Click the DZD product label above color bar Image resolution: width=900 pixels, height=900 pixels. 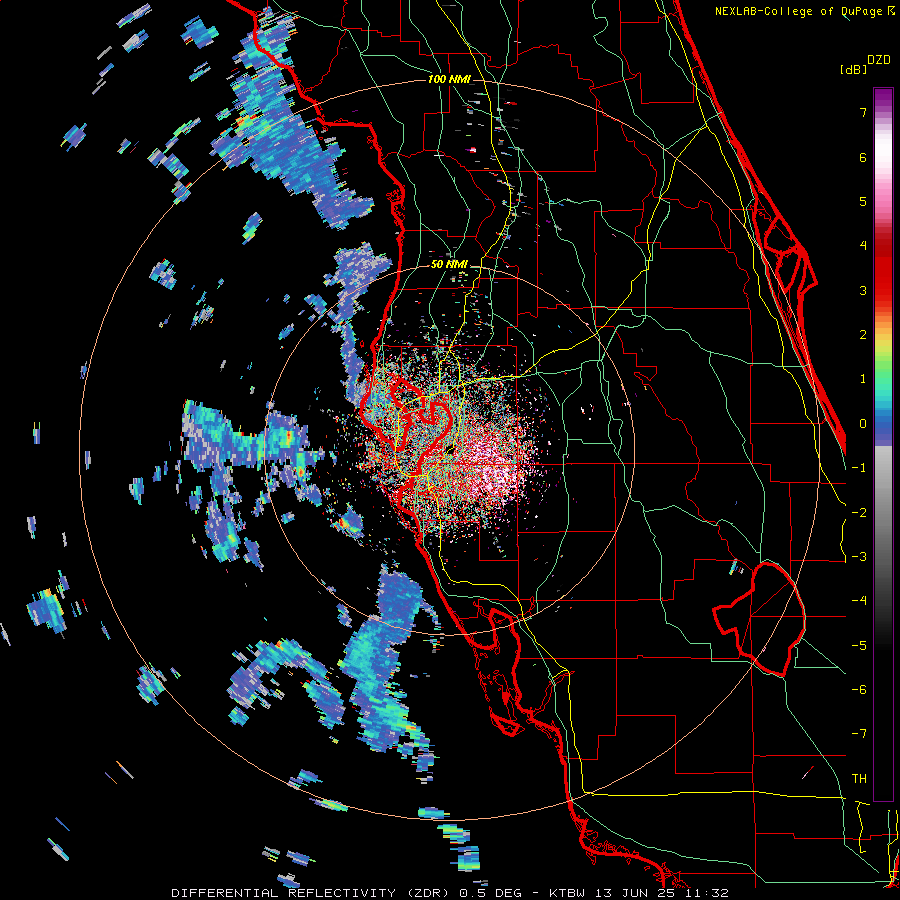tap(879, 60)
